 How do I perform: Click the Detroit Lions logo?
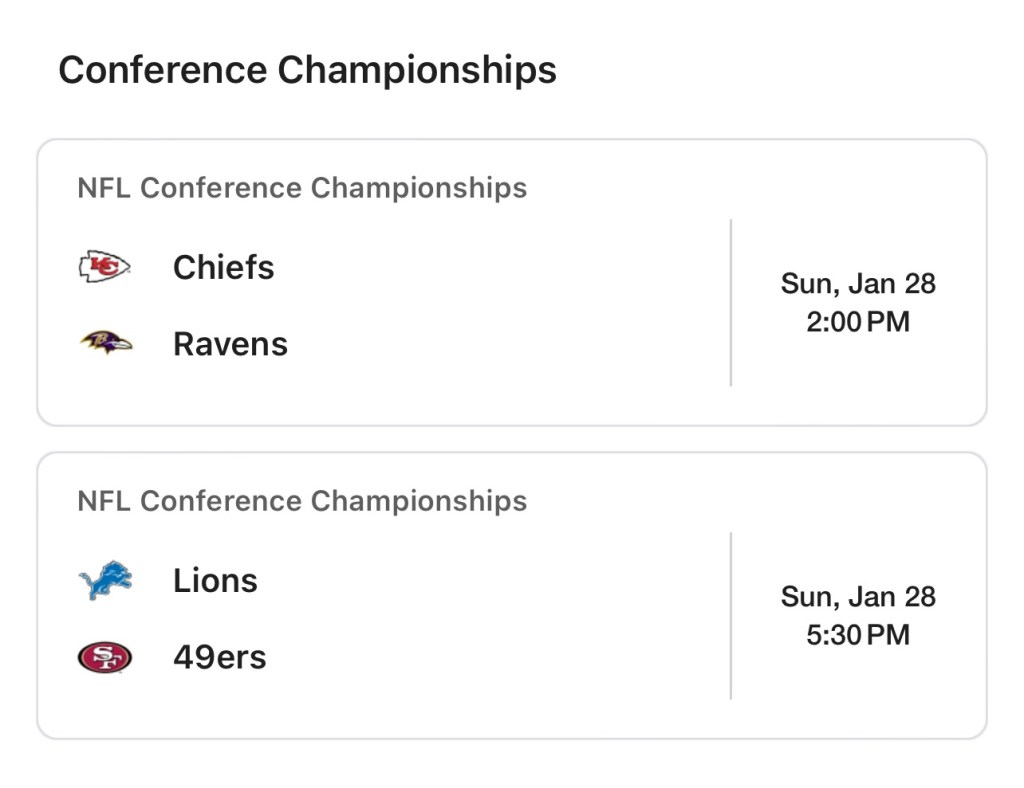[x=105, y=581]
